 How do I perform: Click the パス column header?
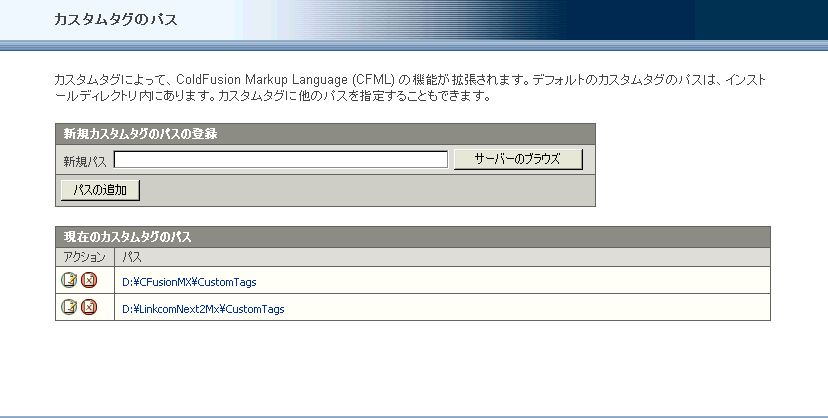pyautogui.click(x=132, y=257)
